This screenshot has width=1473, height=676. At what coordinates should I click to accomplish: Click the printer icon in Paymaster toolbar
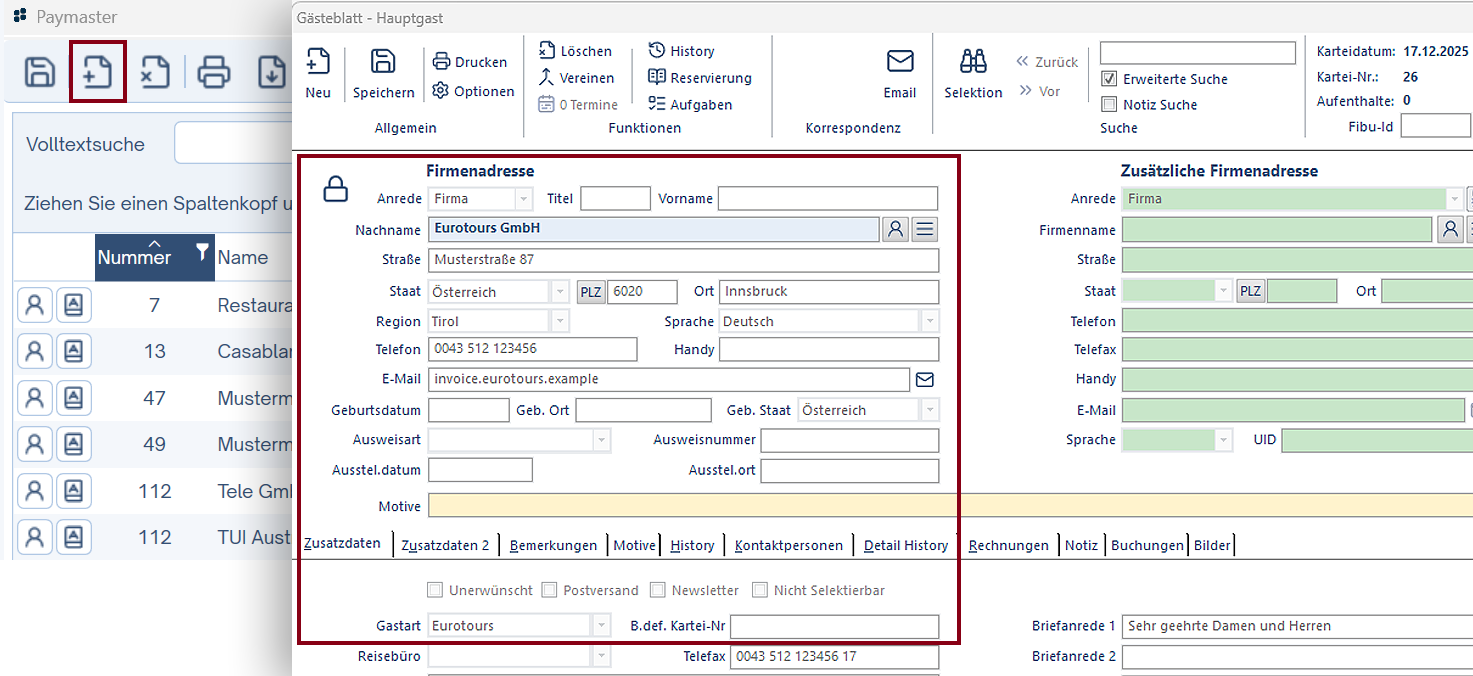point(214,72)
